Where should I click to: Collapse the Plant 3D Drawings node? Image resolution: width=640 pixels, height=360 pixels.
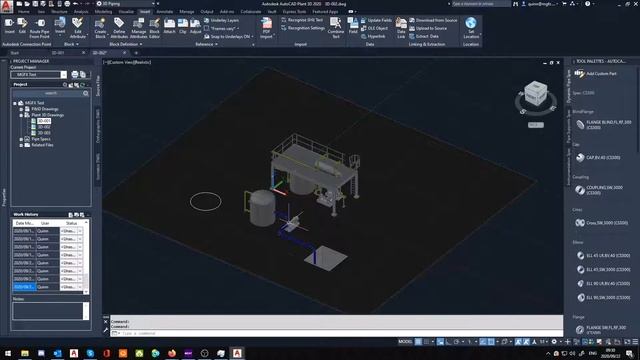point(21,116)
